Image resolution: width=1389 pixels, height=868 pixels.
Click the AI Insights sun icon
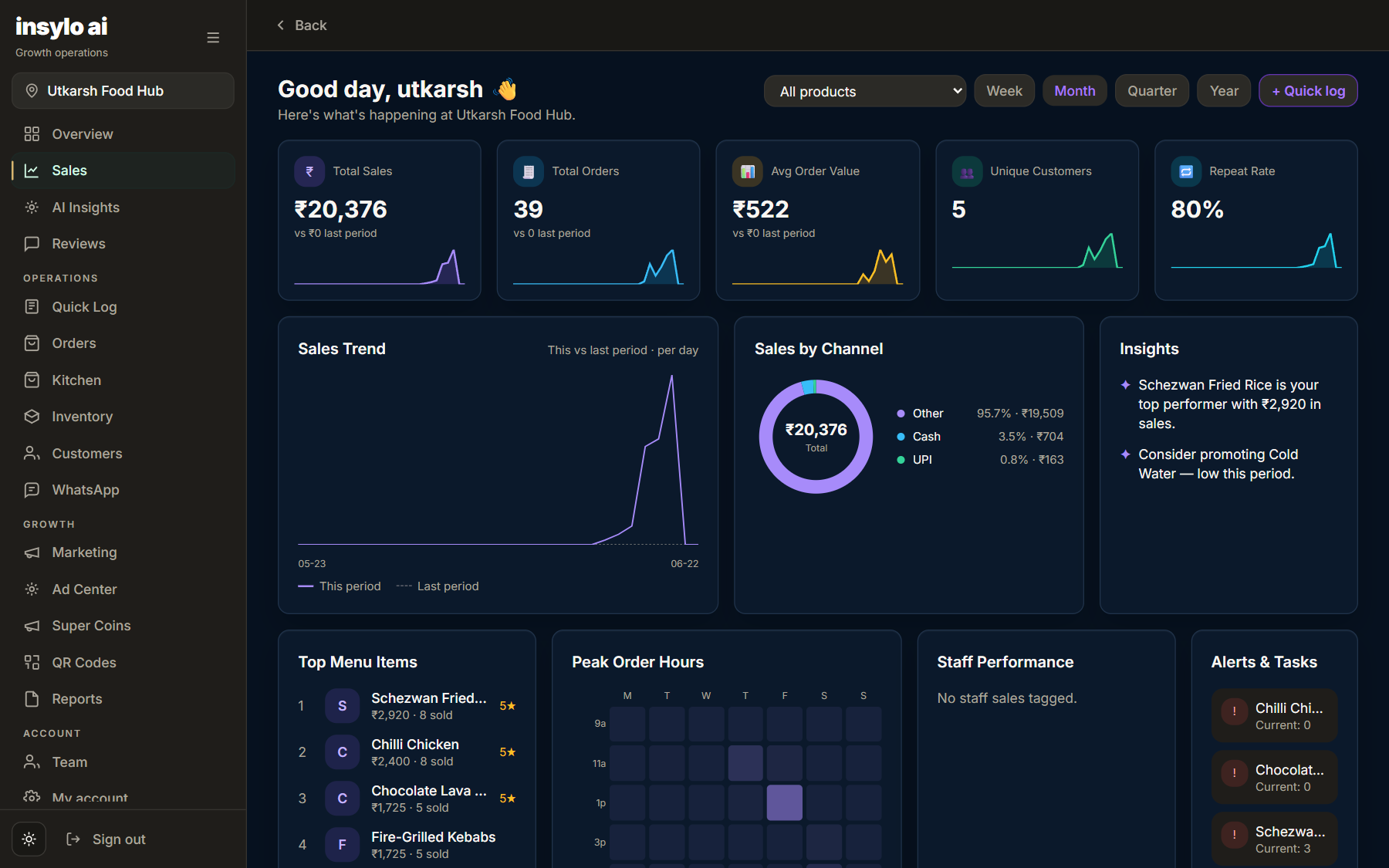pos(32,208)
